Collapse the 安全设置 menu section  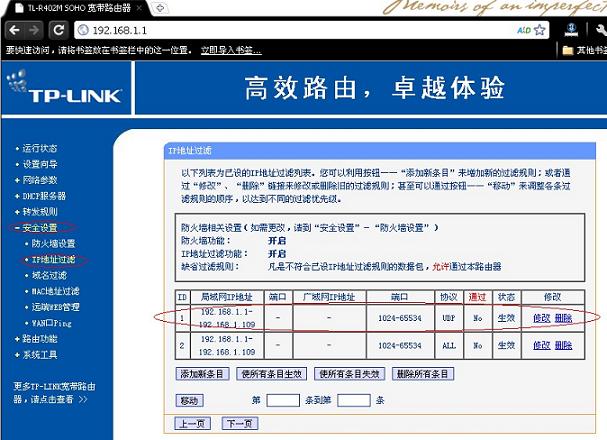click(x=41, y=228)
